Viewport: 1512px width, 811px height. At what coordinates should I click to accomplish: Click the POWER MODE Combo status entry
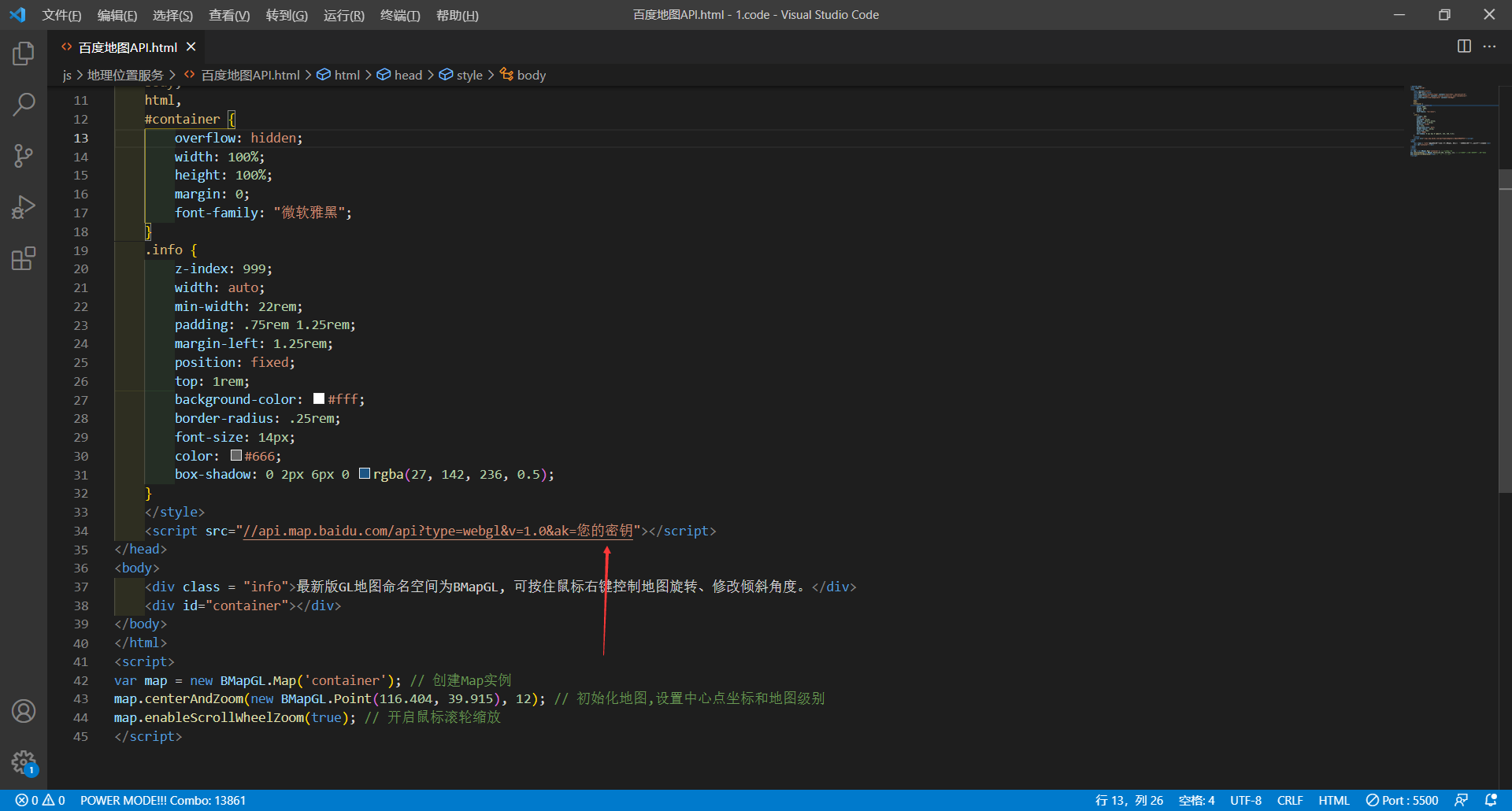[163, 800]
